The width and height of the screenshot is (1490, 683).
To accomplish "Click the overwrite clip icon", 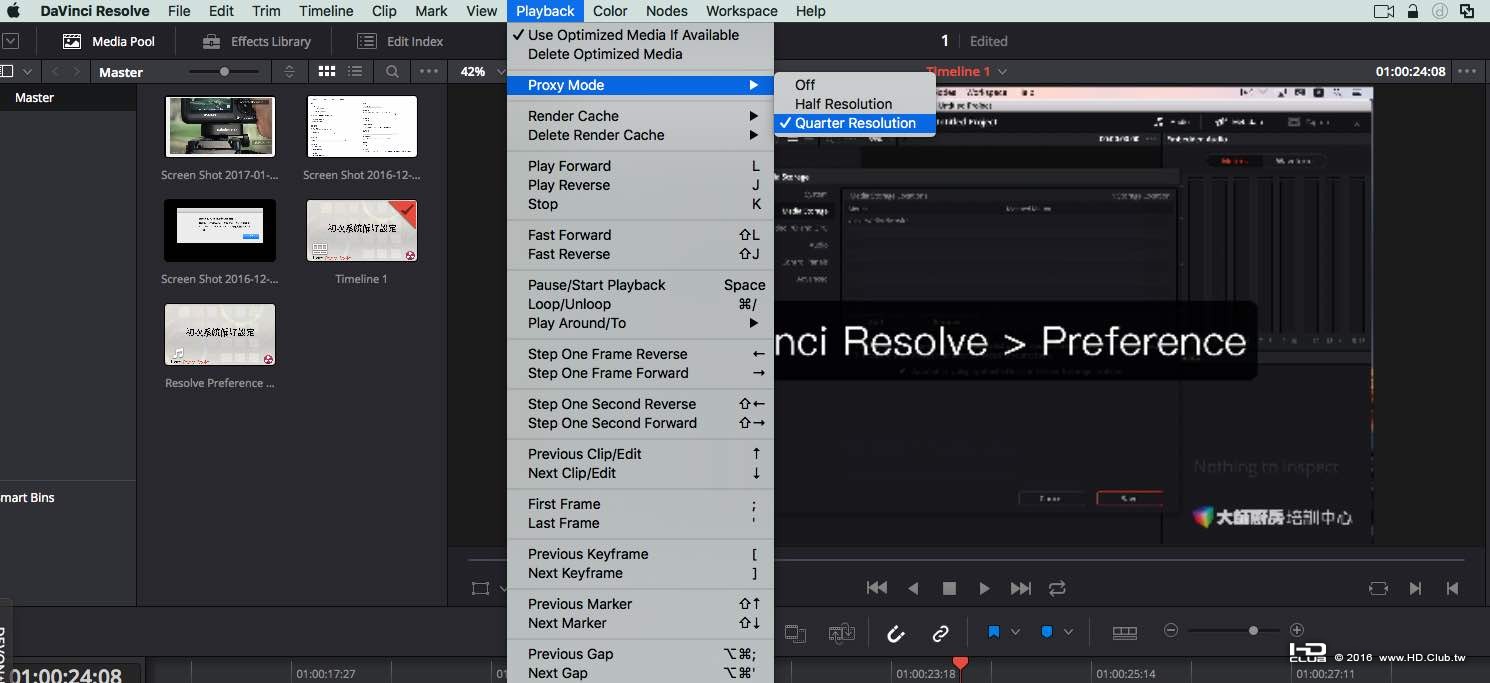I will coord(795,632).
